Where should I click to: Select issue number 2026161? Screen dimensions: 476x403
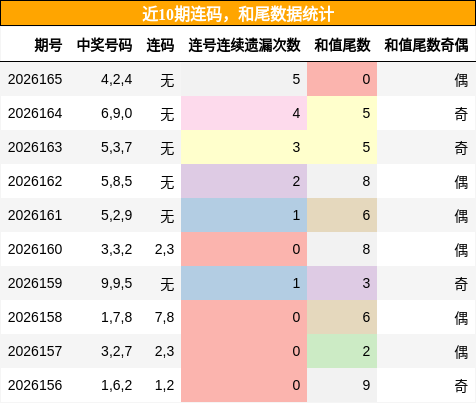pos(35,215)
